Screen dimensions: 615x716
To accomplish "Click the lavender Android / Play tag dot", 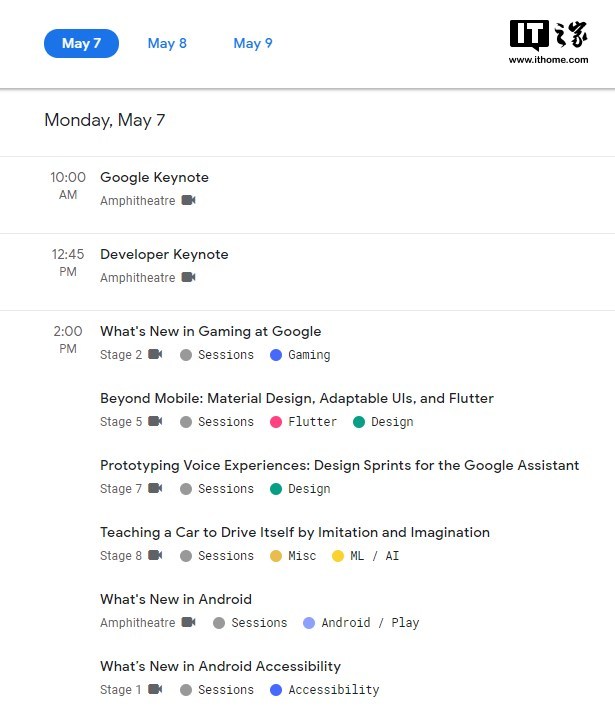I will tap(309, 623).
